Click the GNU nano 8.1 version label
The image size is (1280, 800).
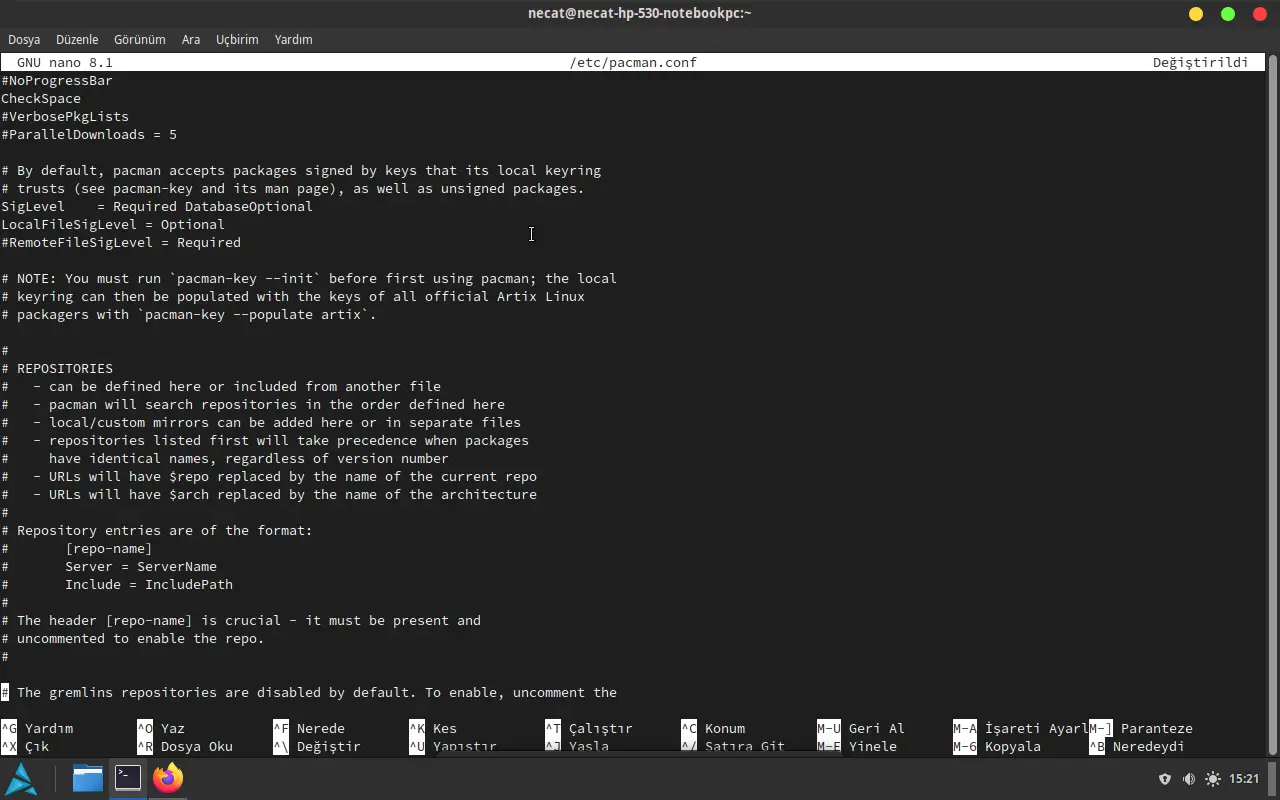coord(65,63)
